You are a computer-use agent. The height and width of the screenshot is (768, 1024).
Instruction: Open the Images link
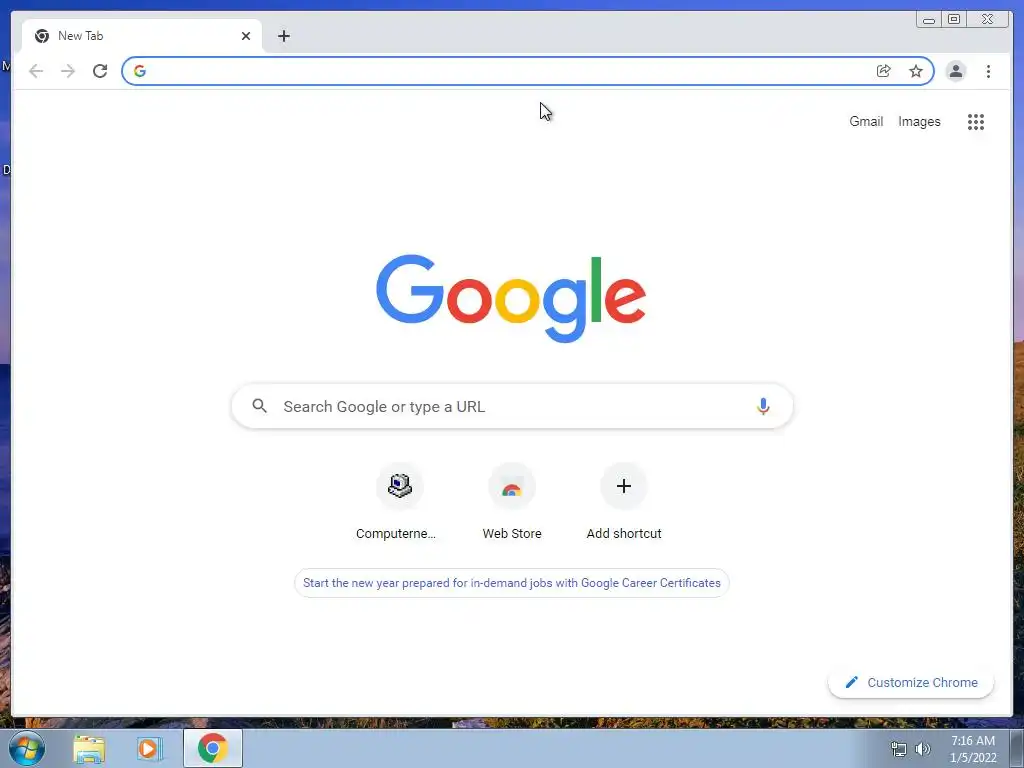pyautogui.click(x=919, y=121)
